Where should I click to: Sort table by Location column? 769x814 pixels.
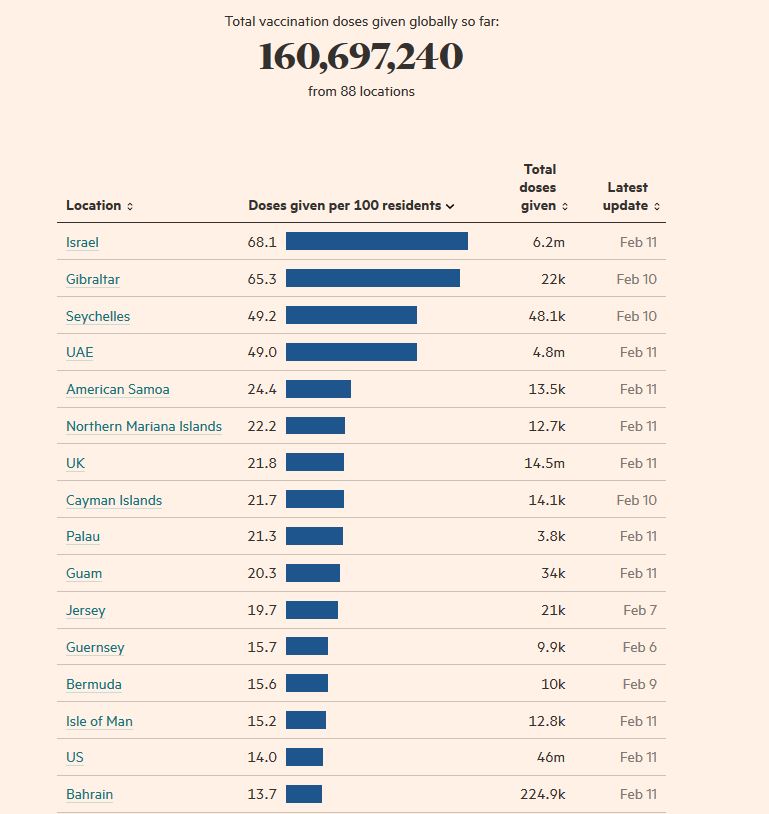click(x=99, y=206)
